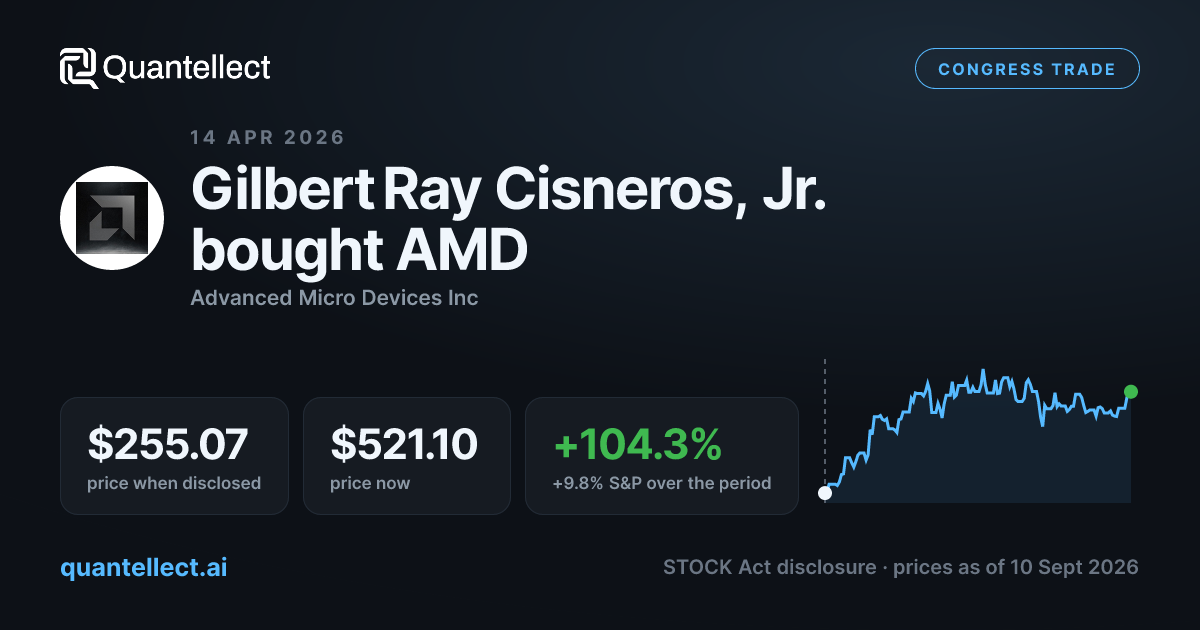This screenshot has height=630, width=1200.
Task: Select the Congress Trade badge
Action: [1027, 69]
